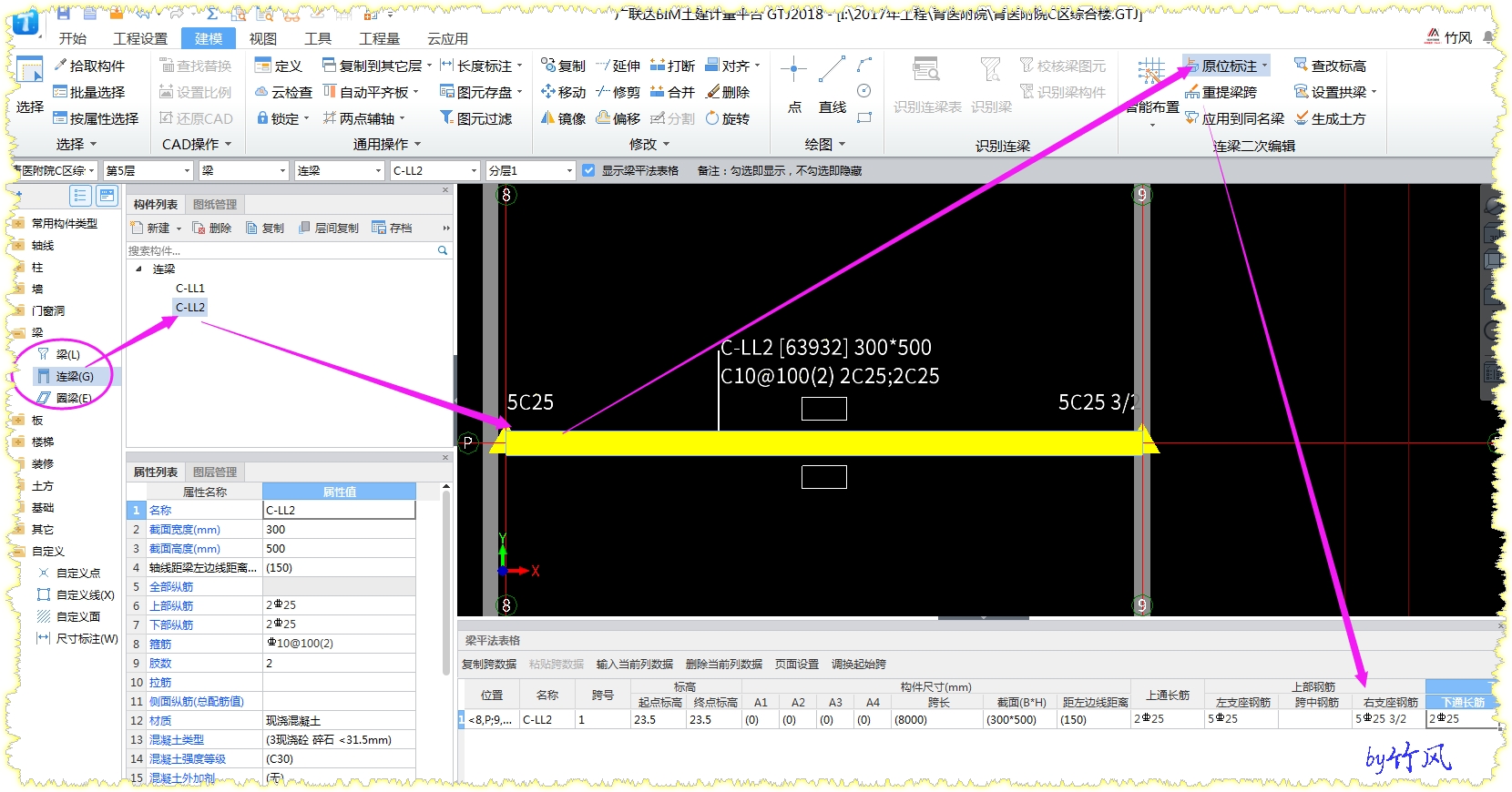Open the layer dropdown showing 分层1

[531, 170]
